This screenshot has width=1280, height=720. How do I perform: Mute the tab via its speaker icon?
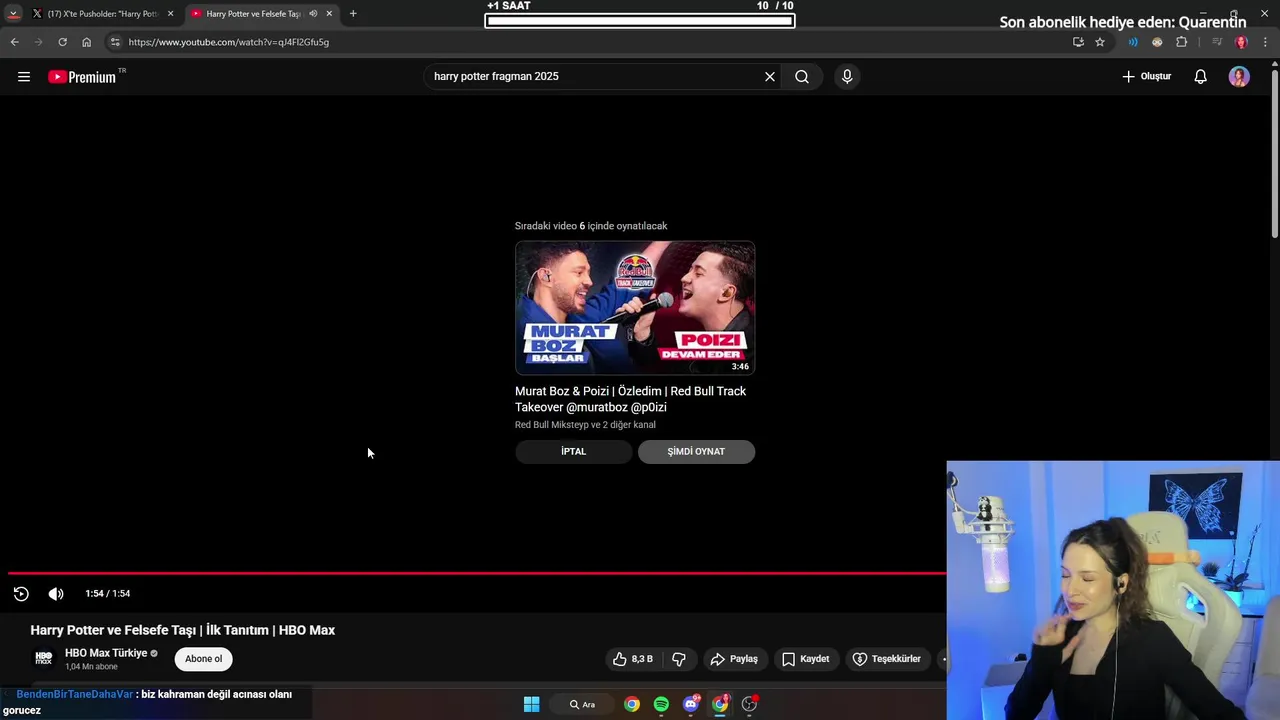pyautogui.click(x=313, y=14)
